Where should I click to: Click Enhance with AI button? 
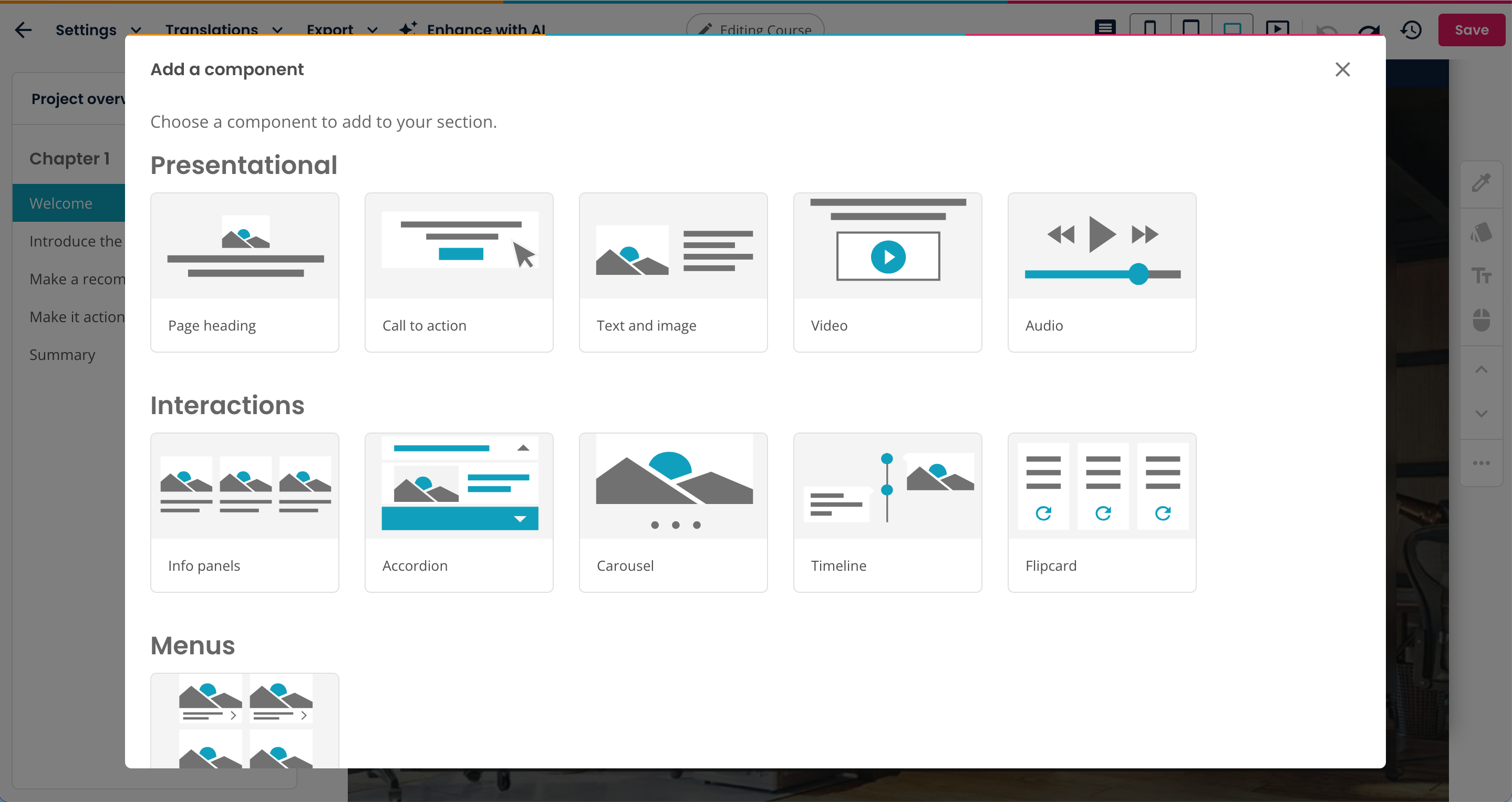472,29
